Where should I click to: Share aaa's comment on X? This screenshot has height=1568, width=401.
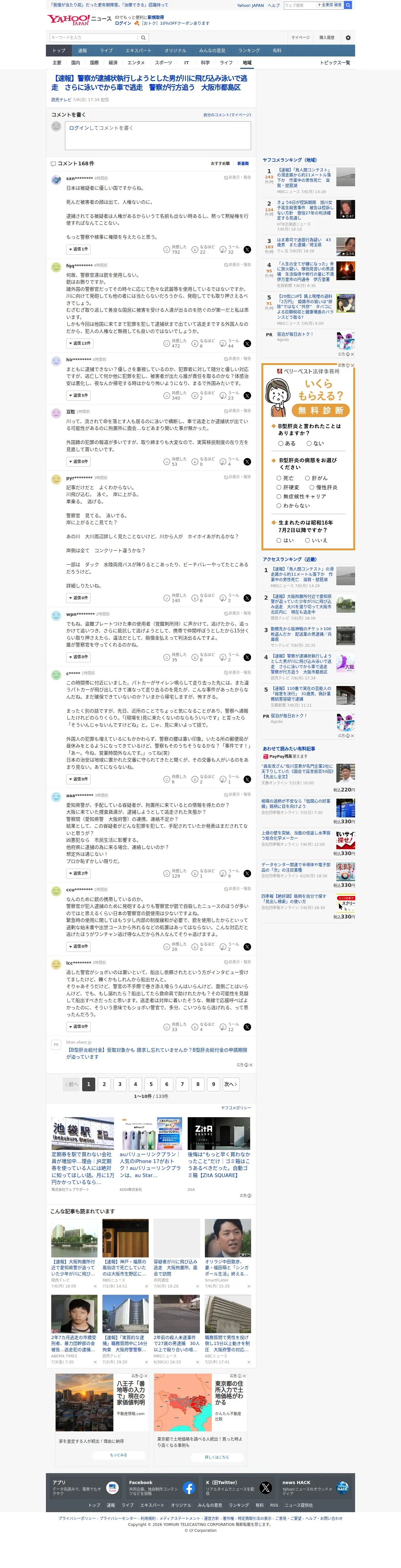click(247, 874)
